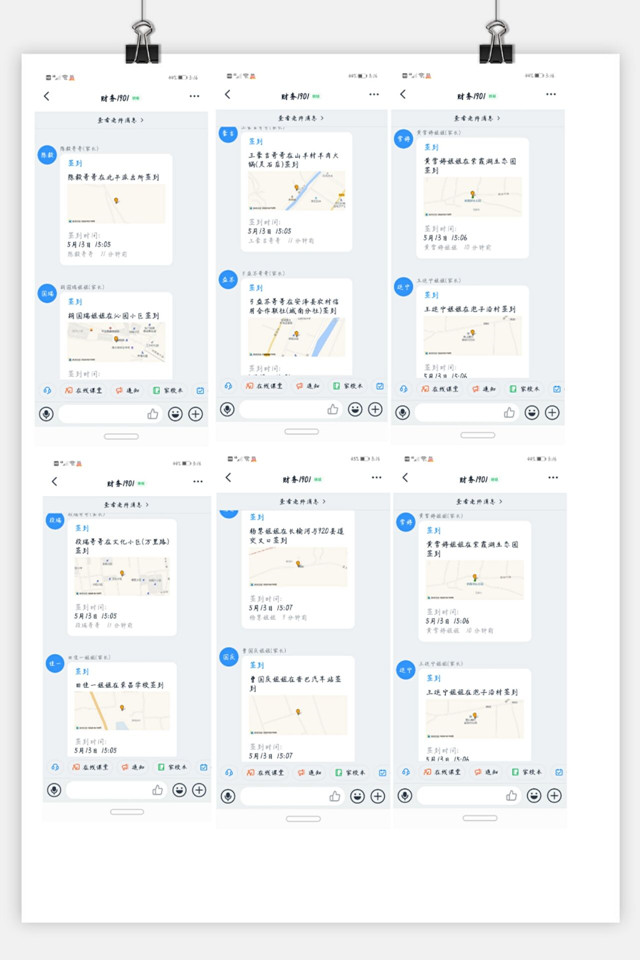Tap 国庆 blue avatar
The image size is (640, 960).
[x=229, y=657]
